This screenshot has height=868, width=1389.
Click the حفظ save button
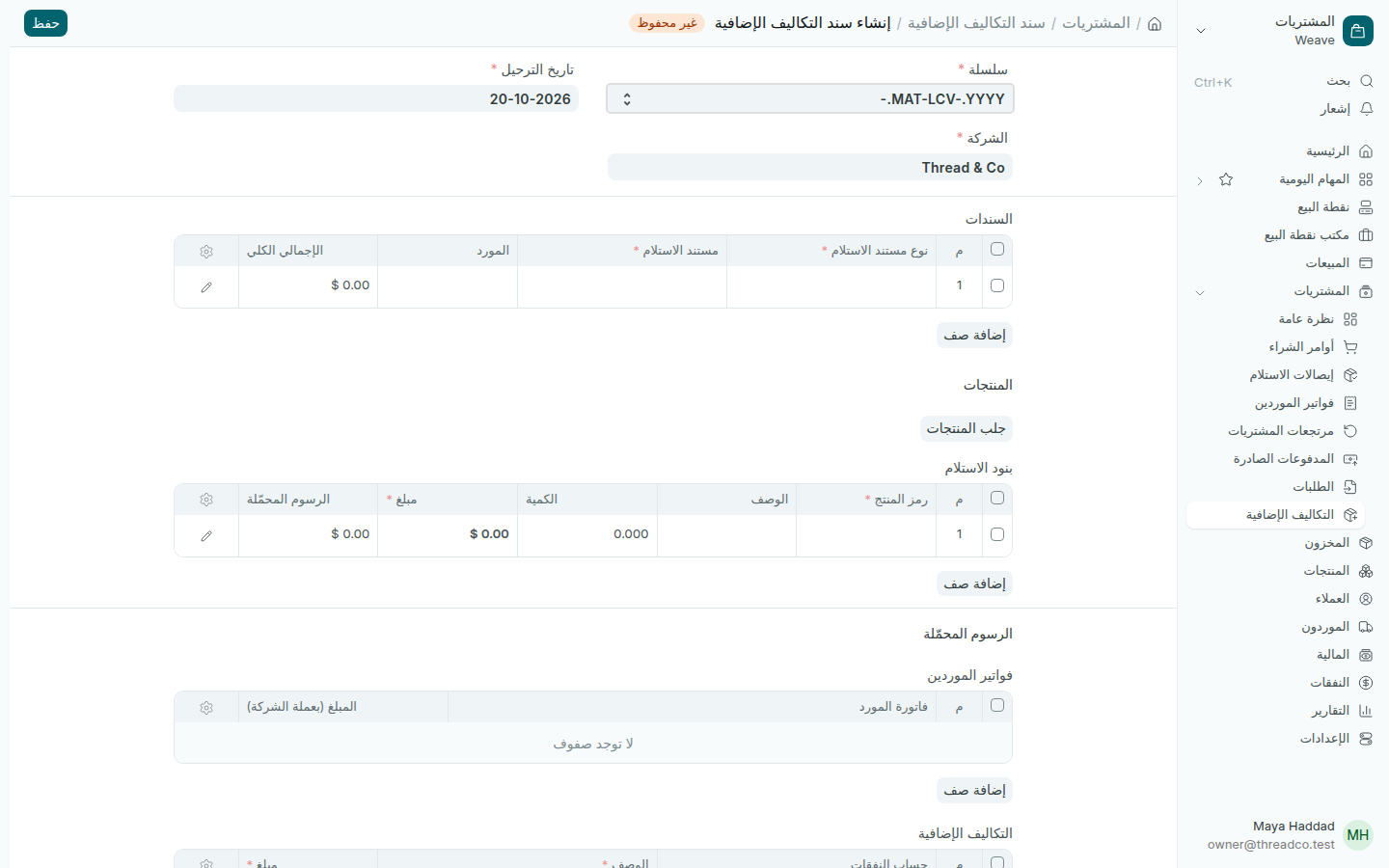tap(45, 23)
